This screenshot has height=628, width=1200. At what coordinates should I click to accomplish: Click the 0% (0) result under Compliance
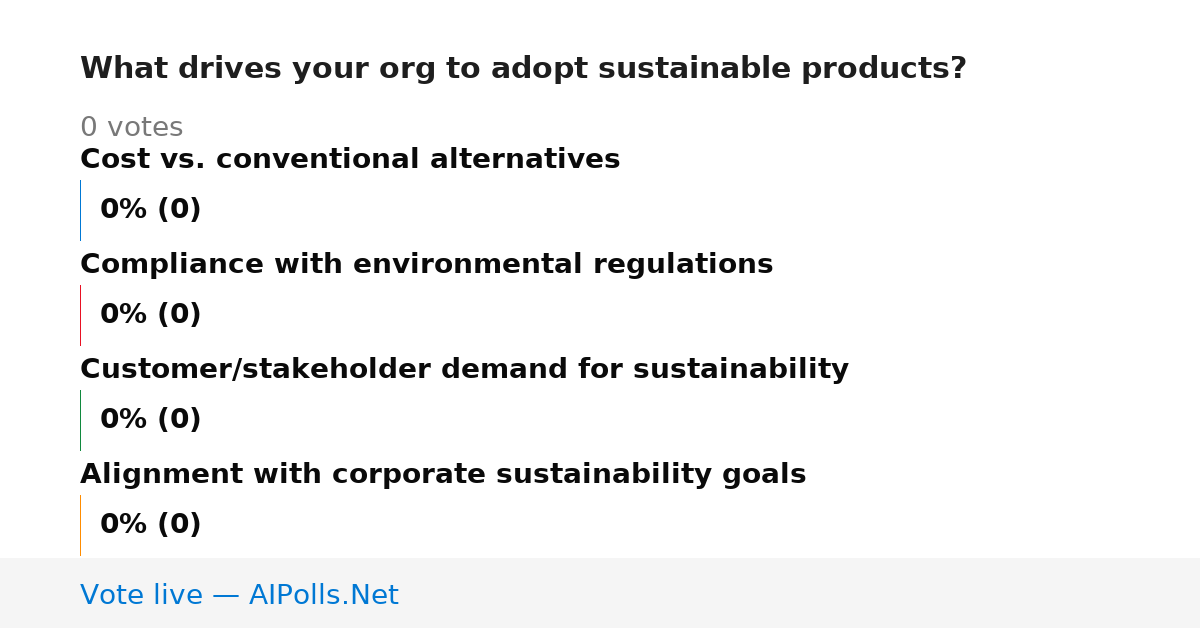[150, 315]
